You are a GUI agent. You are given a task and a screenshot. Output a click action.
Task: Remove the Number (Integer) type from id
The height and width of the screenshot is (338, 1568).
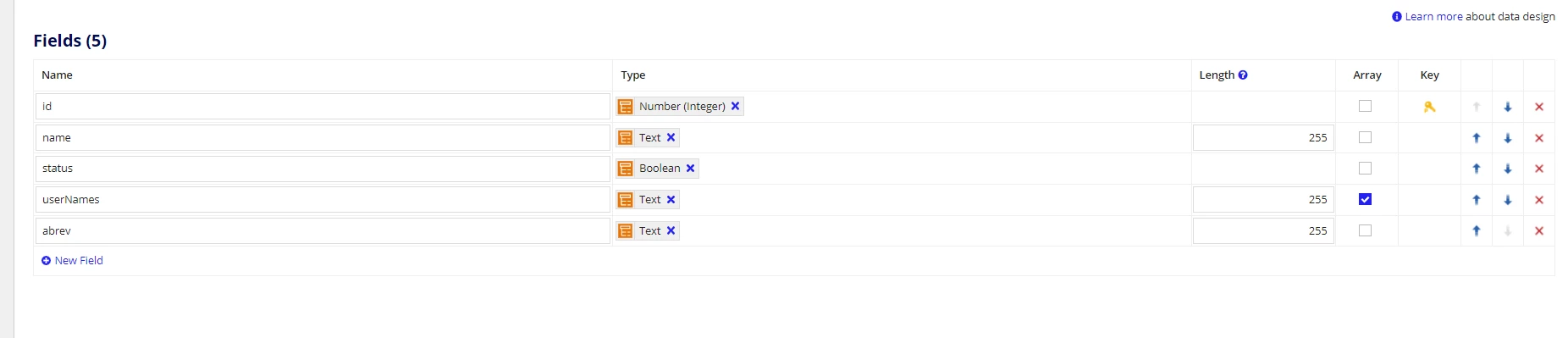point(736,106)
